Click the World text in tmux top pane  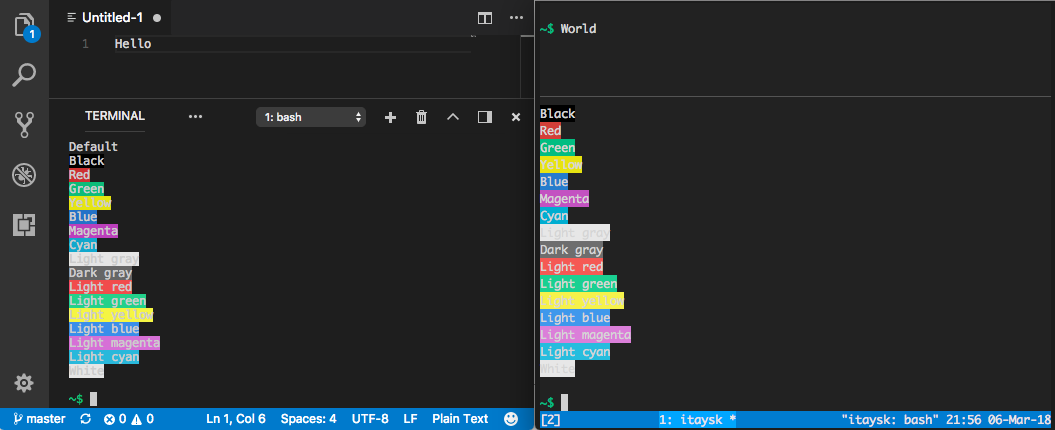(578, 29)
